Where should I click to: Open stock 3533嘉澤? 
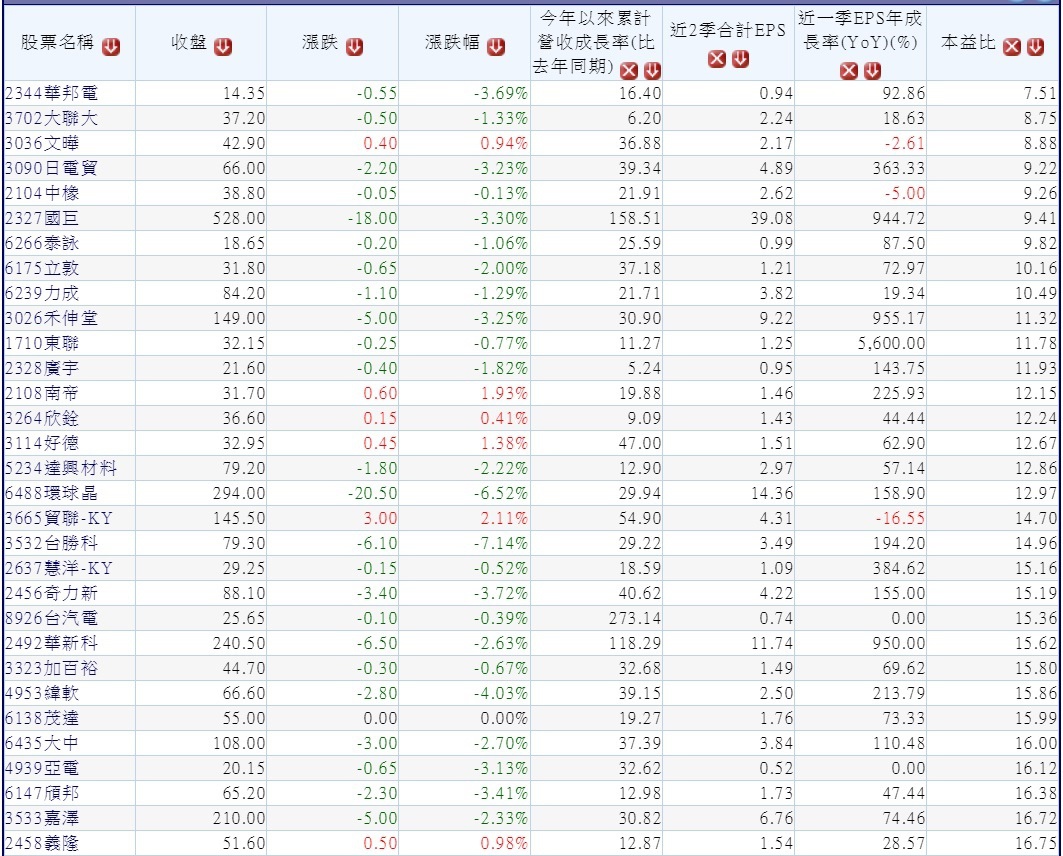point(42,819)
